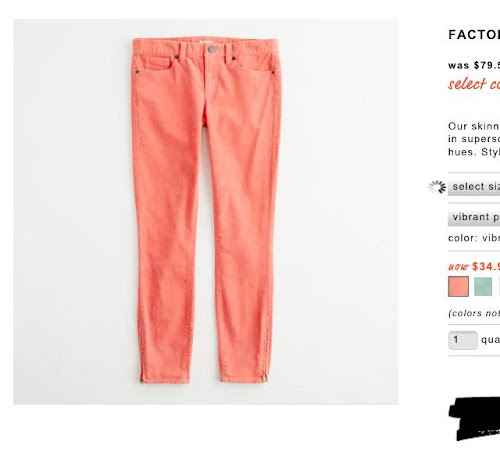Open the coral pants product image
This screenshot has width=500, height=474.
pos(206,212)
